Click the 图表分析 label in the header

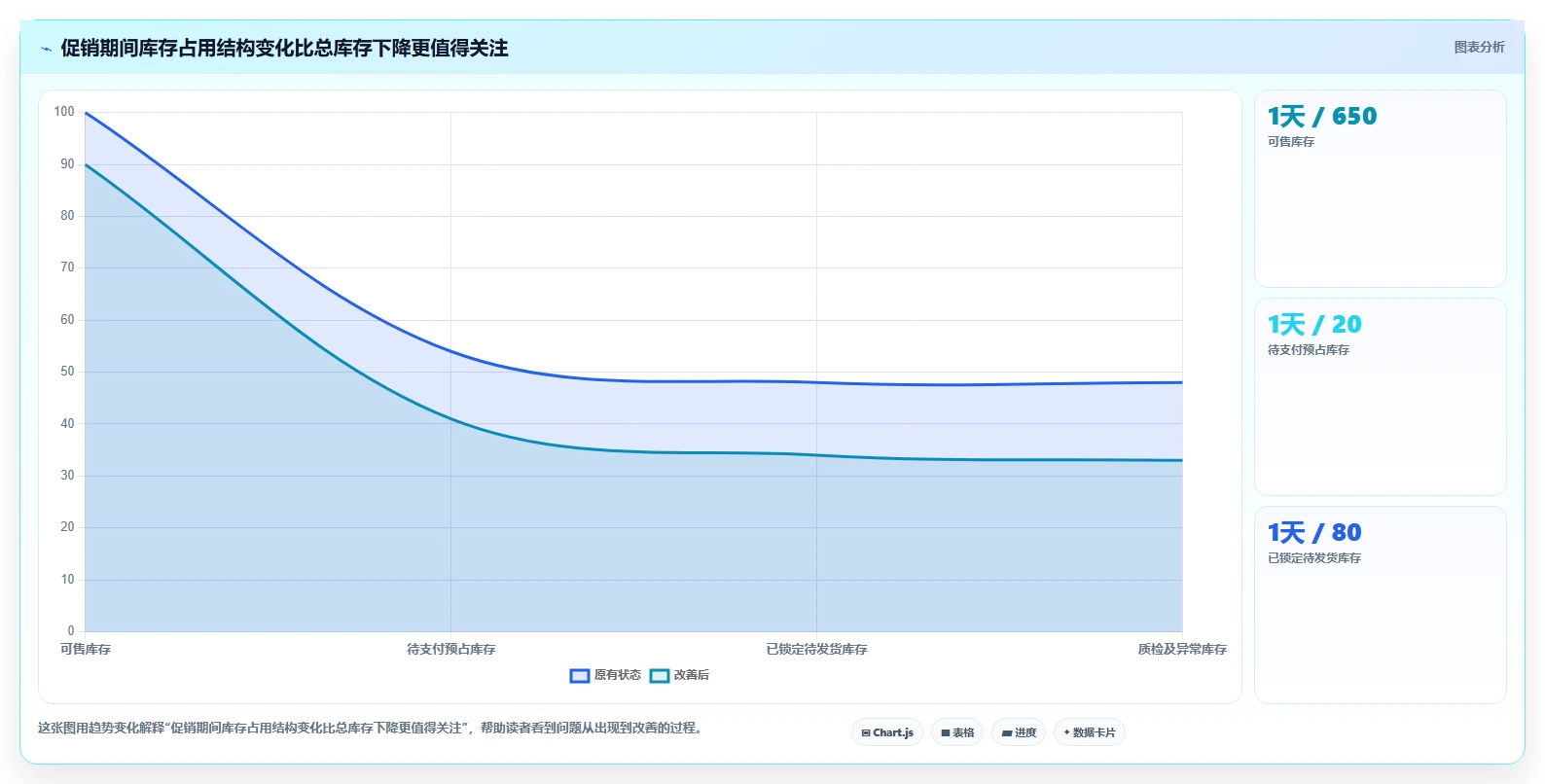1479,47
